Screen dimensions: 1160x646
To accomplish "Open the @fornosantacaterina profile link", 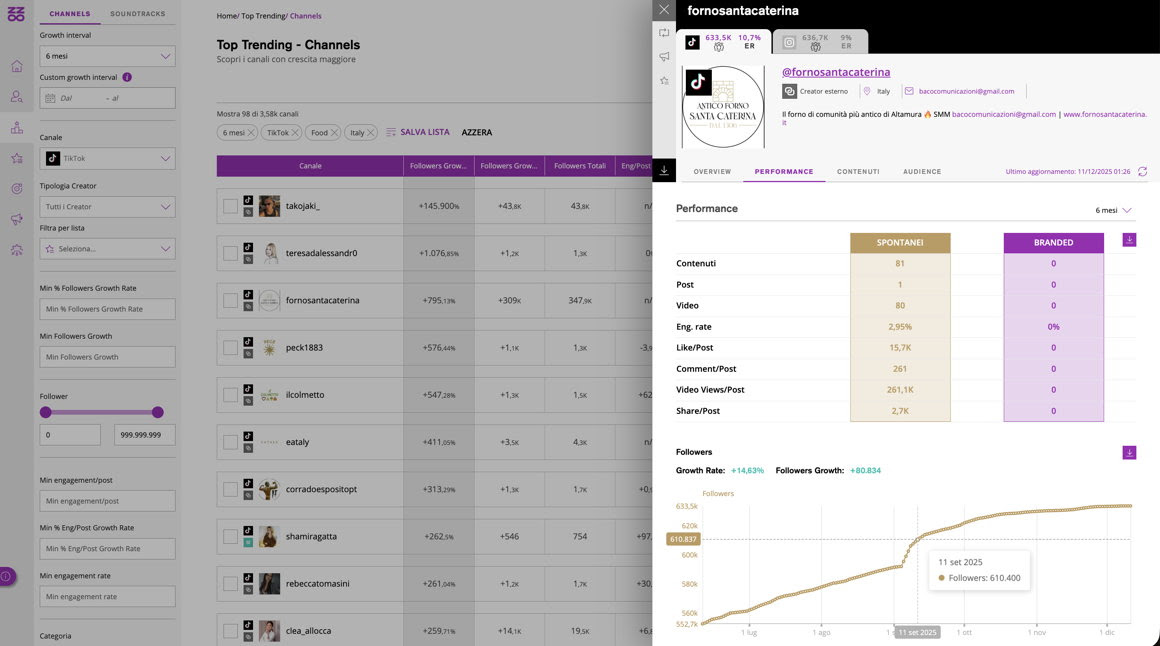I will tap(835, 72).
